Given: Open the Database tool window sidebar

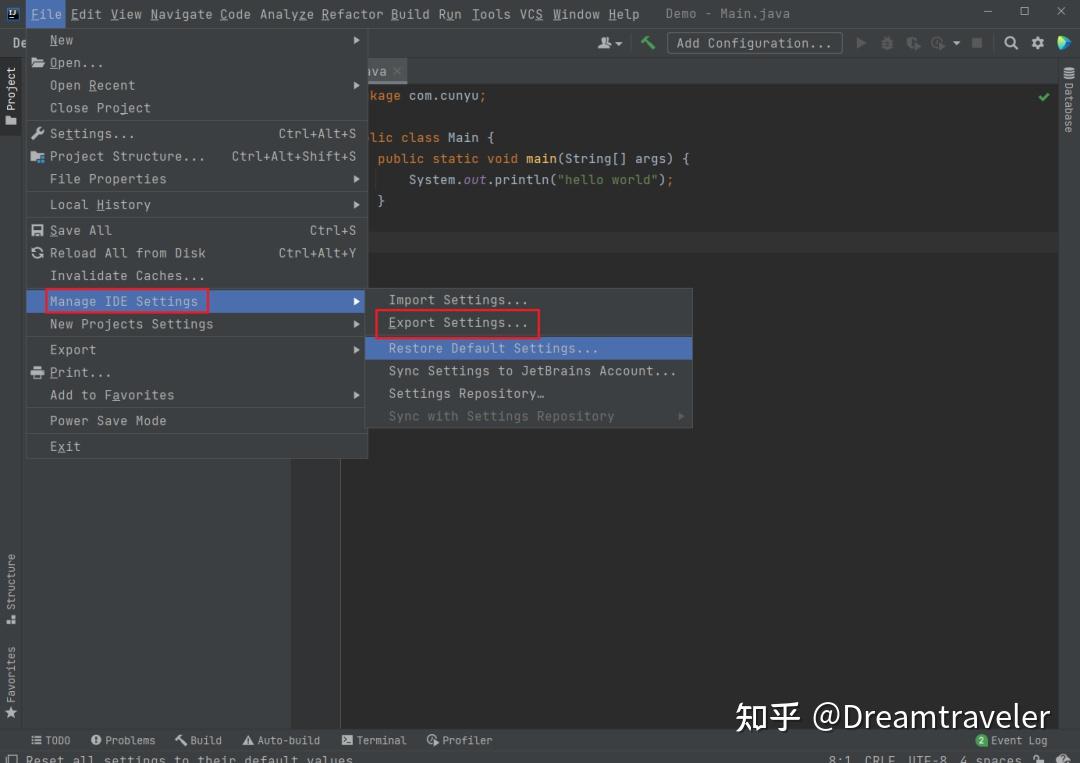Looking at the screenshot, I should pyautogui.click(x=1069, y=100).
